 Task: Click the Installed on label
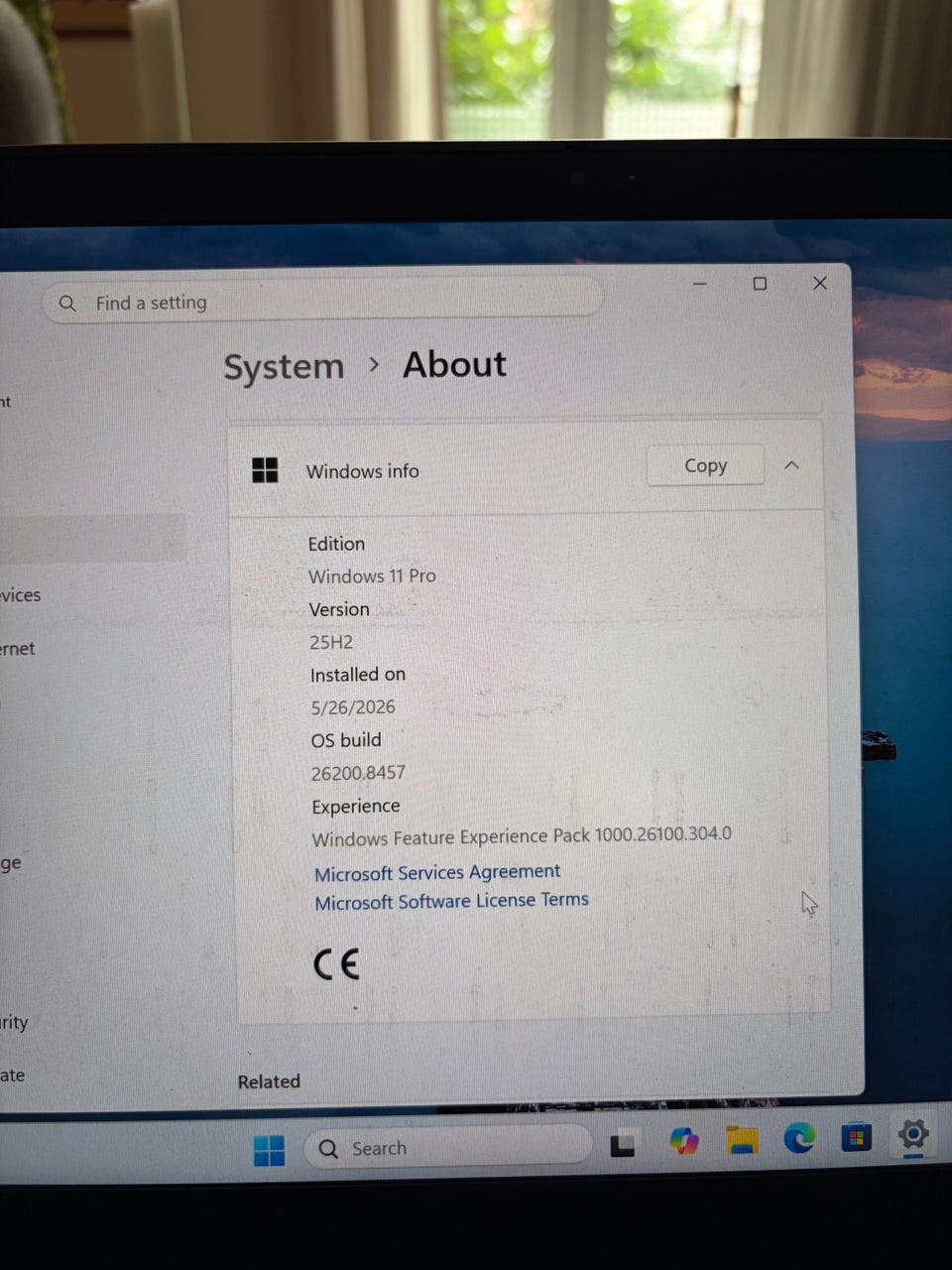pos(358,675)
